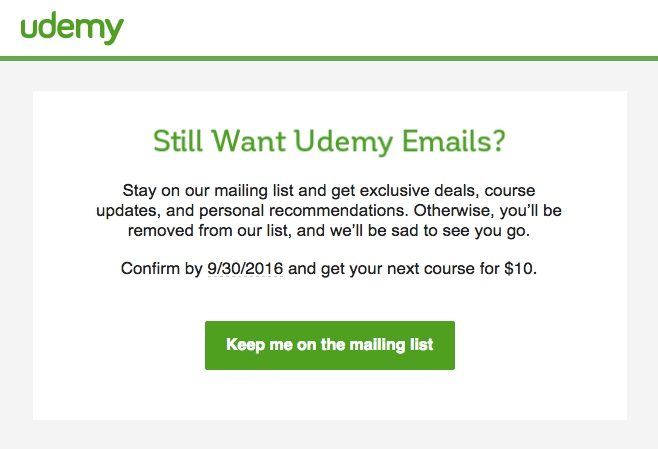Click the Still Want Udemy Emails? heading
658x449 pixels.
(x=329, y=141)
